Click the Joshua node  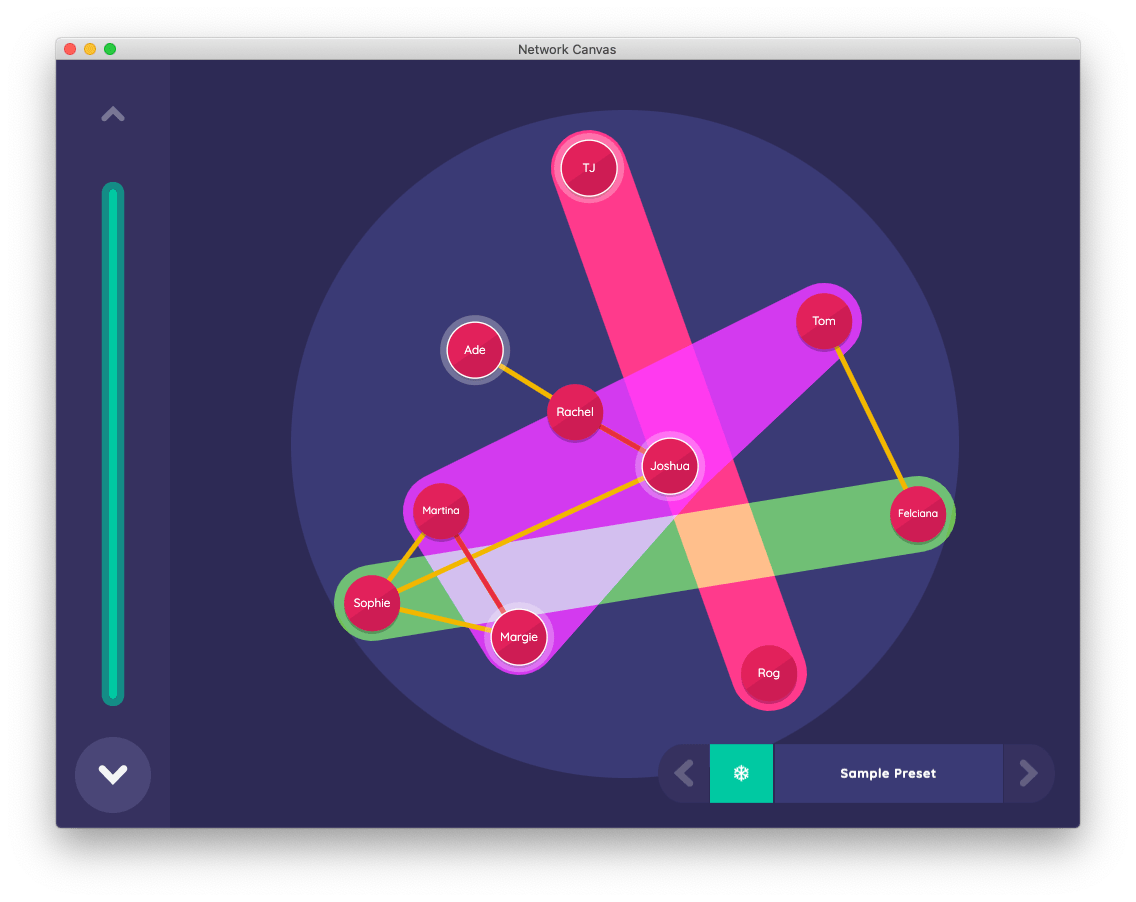670,466
